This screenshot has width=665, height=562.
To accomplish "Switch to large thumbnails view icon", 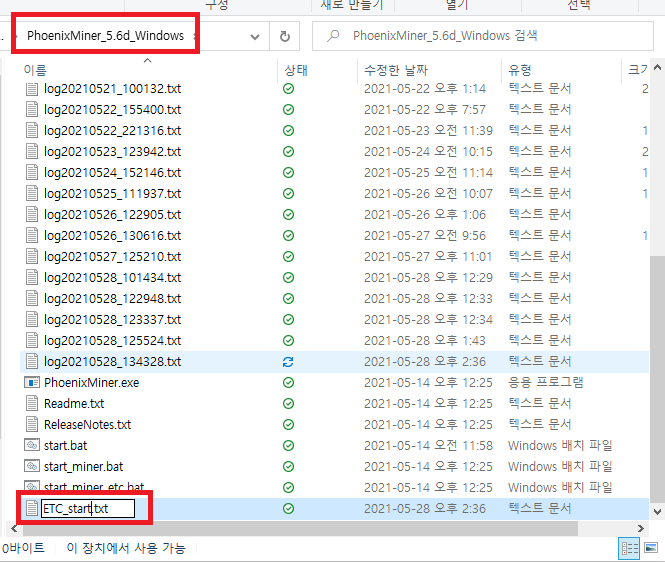I will [651, 548].
